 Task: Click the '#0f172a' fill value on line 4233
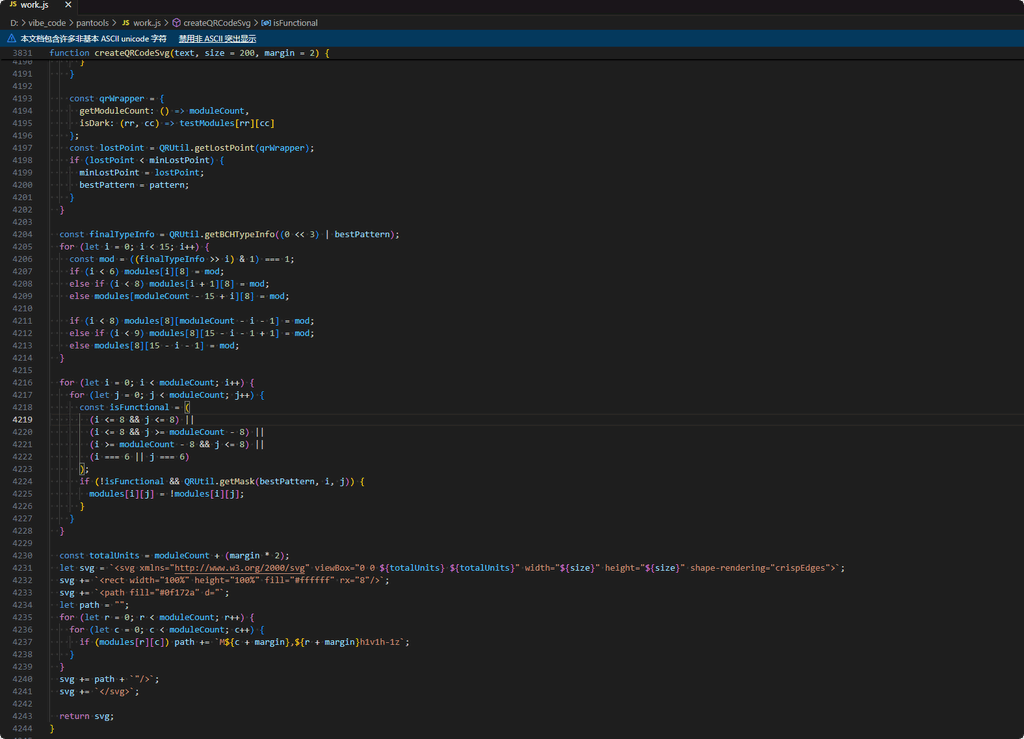(180, 593)
